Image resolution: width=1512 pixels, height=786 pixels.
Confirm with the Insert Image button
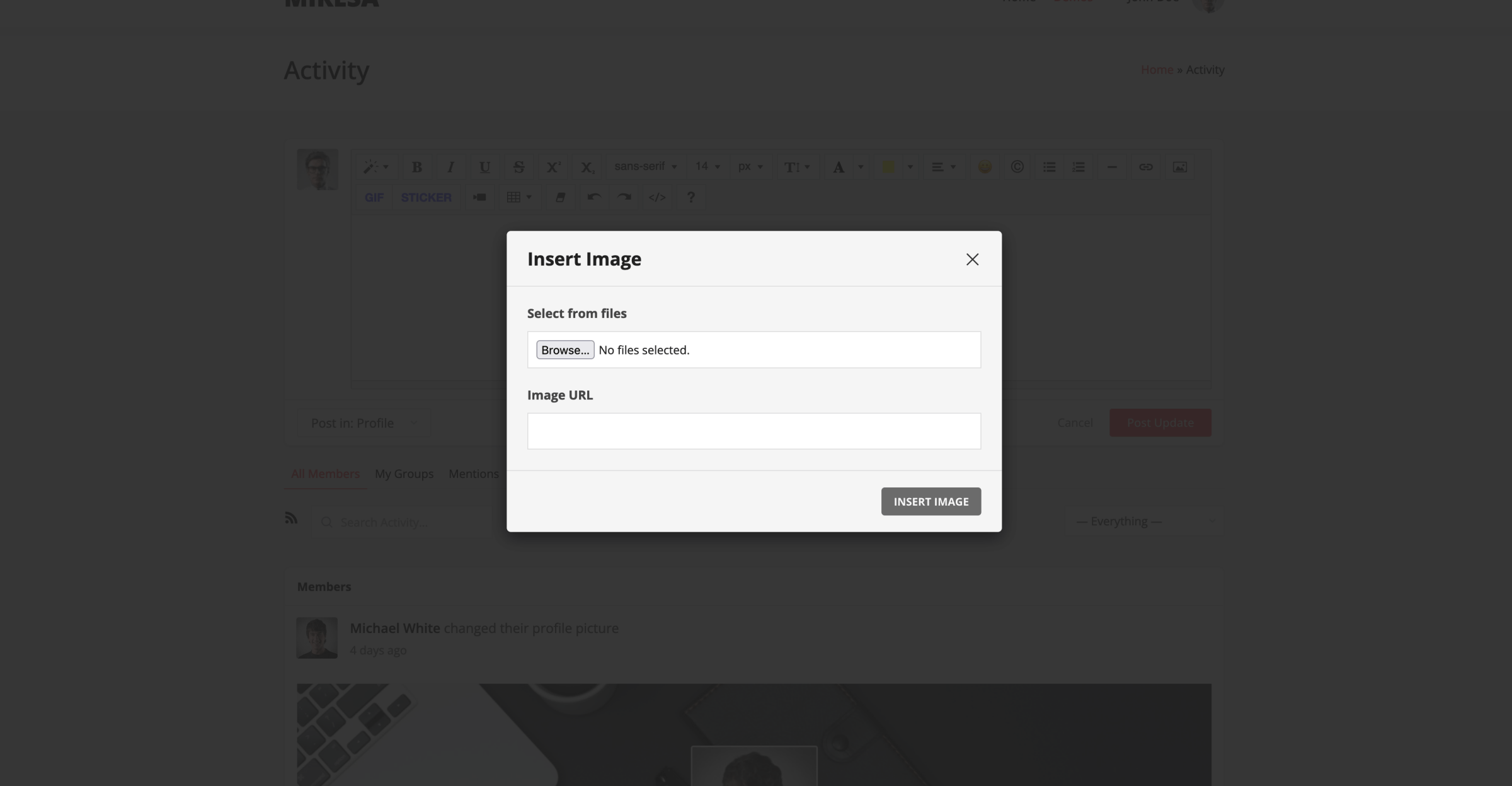pyautogui.click(x=931, y=501)
